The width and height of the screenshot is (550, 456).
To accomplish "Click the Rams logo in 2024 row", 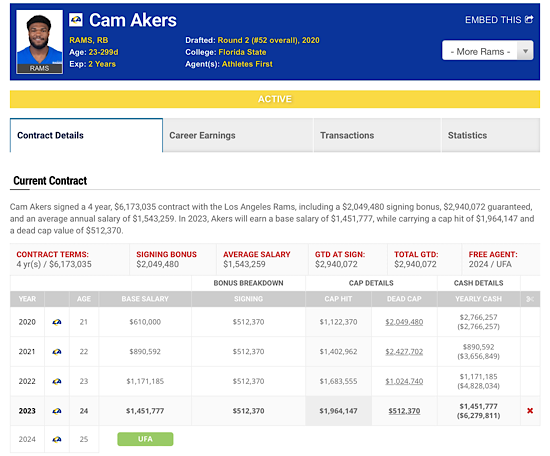I will [x=57, y=439].
